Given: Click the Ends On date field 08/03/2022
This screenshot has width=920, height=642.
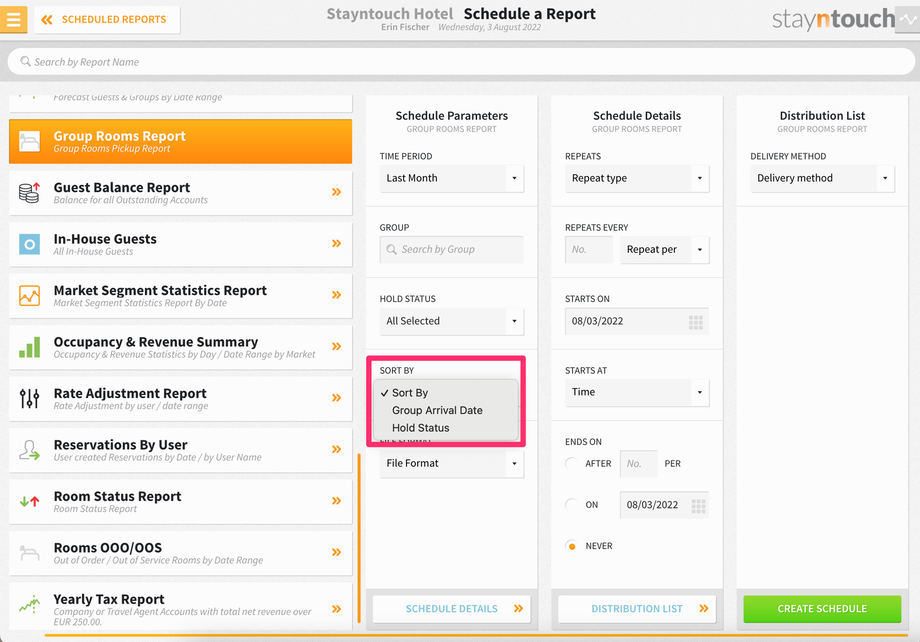Looking at the screenshot, I should (664, 505).
